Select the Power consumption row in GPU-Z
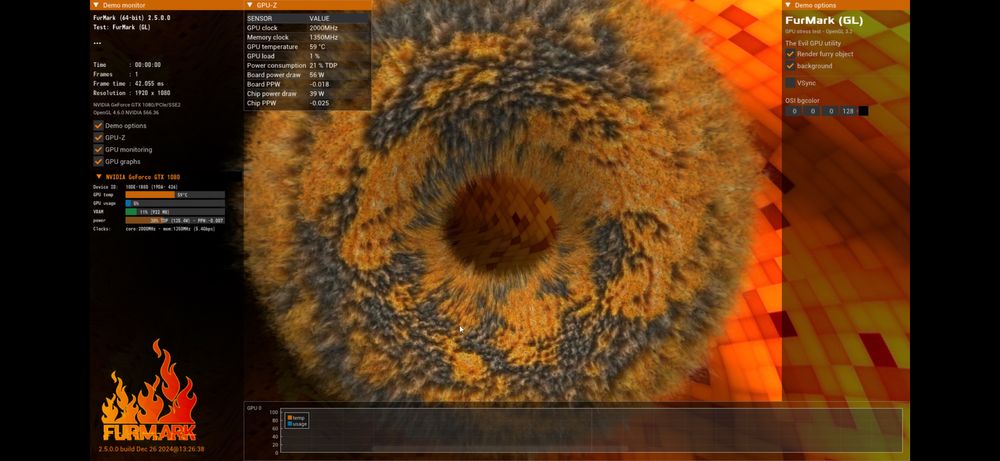1000x461 pixels. coord(307,66)
